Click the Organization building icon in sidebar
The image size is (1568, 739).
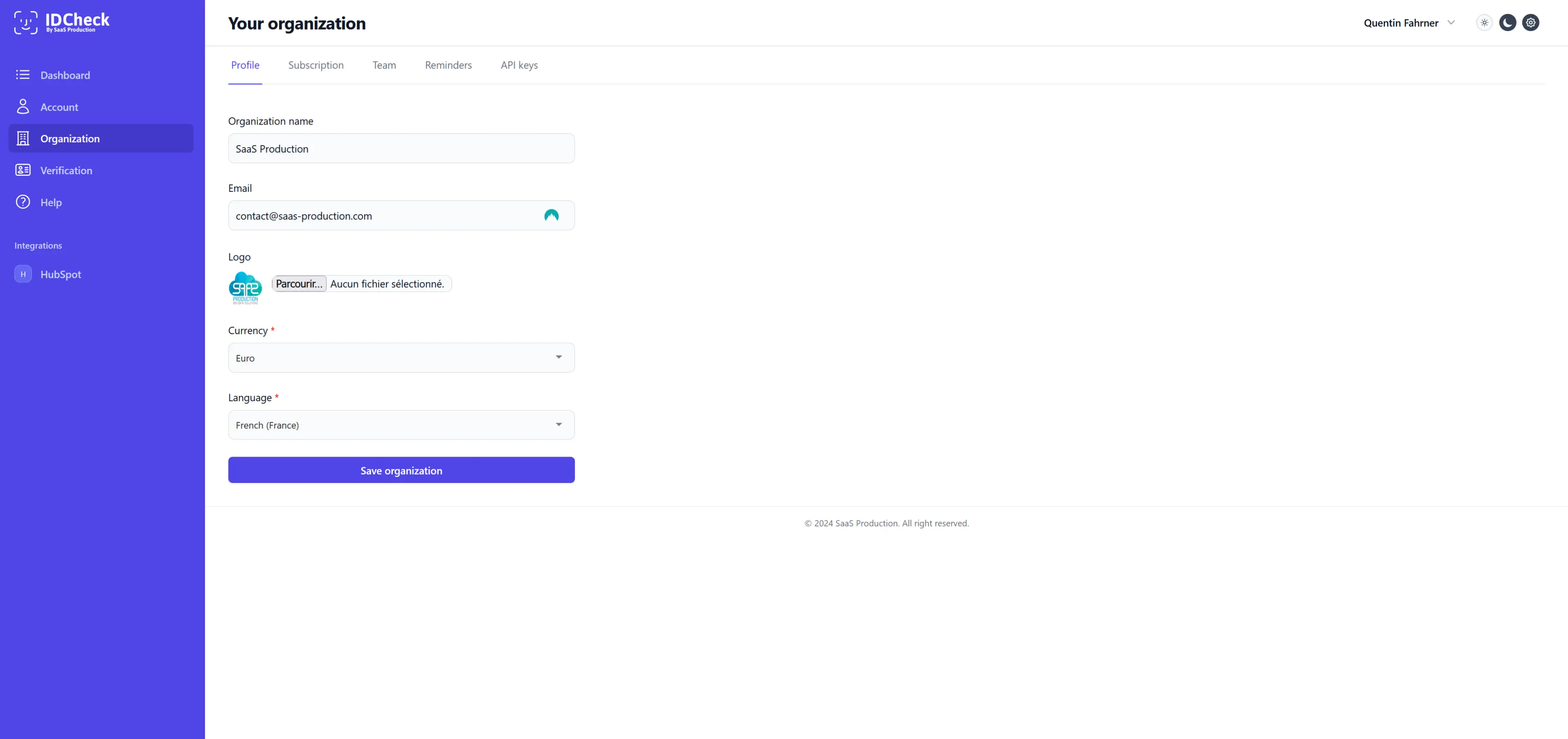pyautogui.click(x=22, y=139)
